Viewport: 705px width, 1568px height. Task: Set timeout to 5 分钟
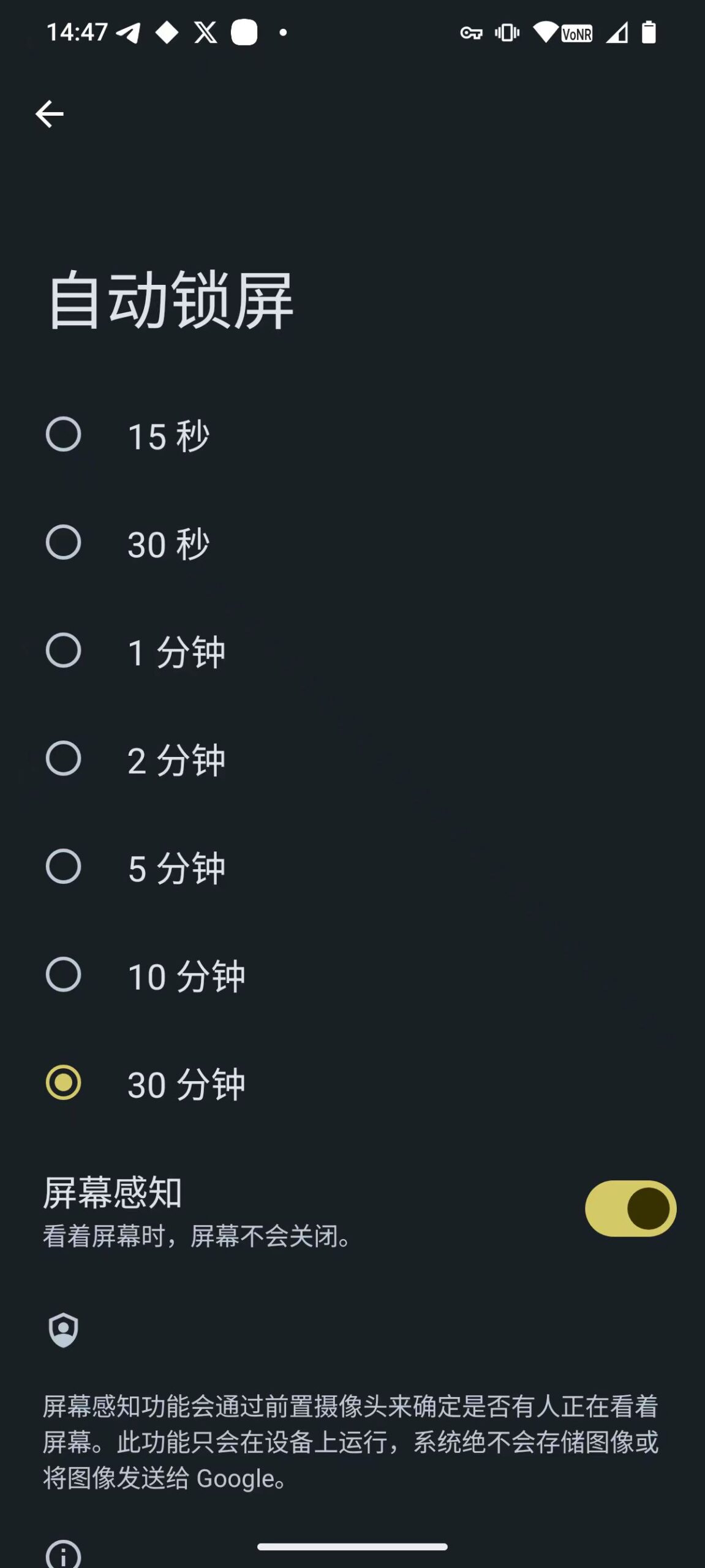pyautogui.click(x=64, y=867)
